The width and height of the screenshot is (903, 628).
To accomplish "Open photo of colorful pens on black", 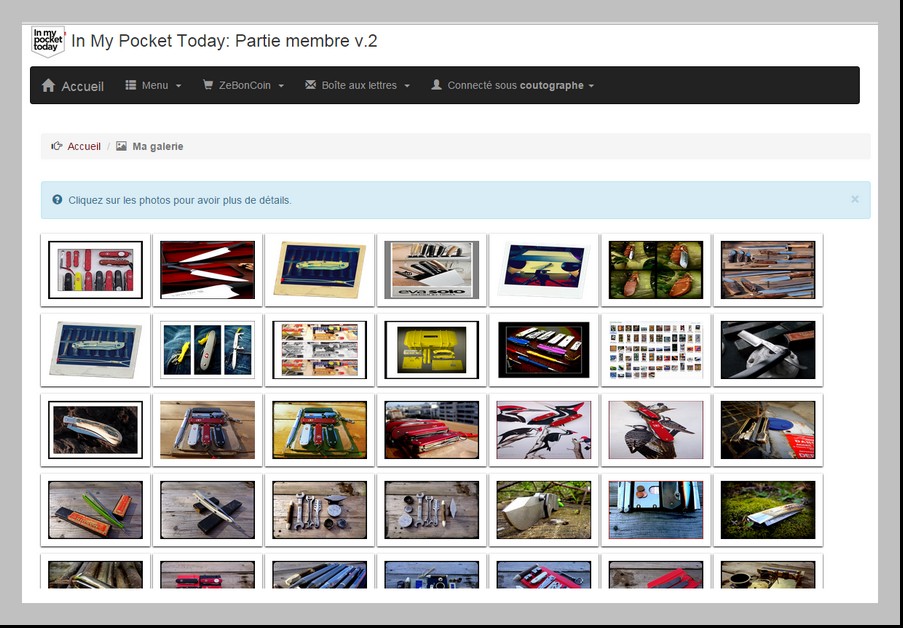I will pos(544,350).
